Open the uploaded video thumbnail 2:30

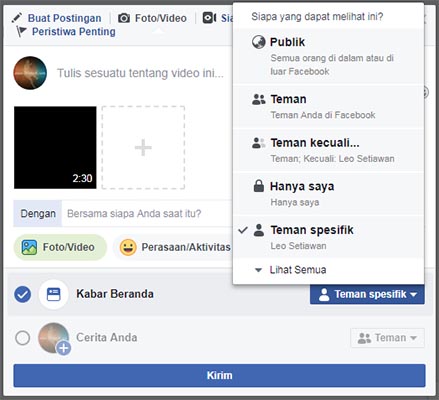click(x=55, y=148)
